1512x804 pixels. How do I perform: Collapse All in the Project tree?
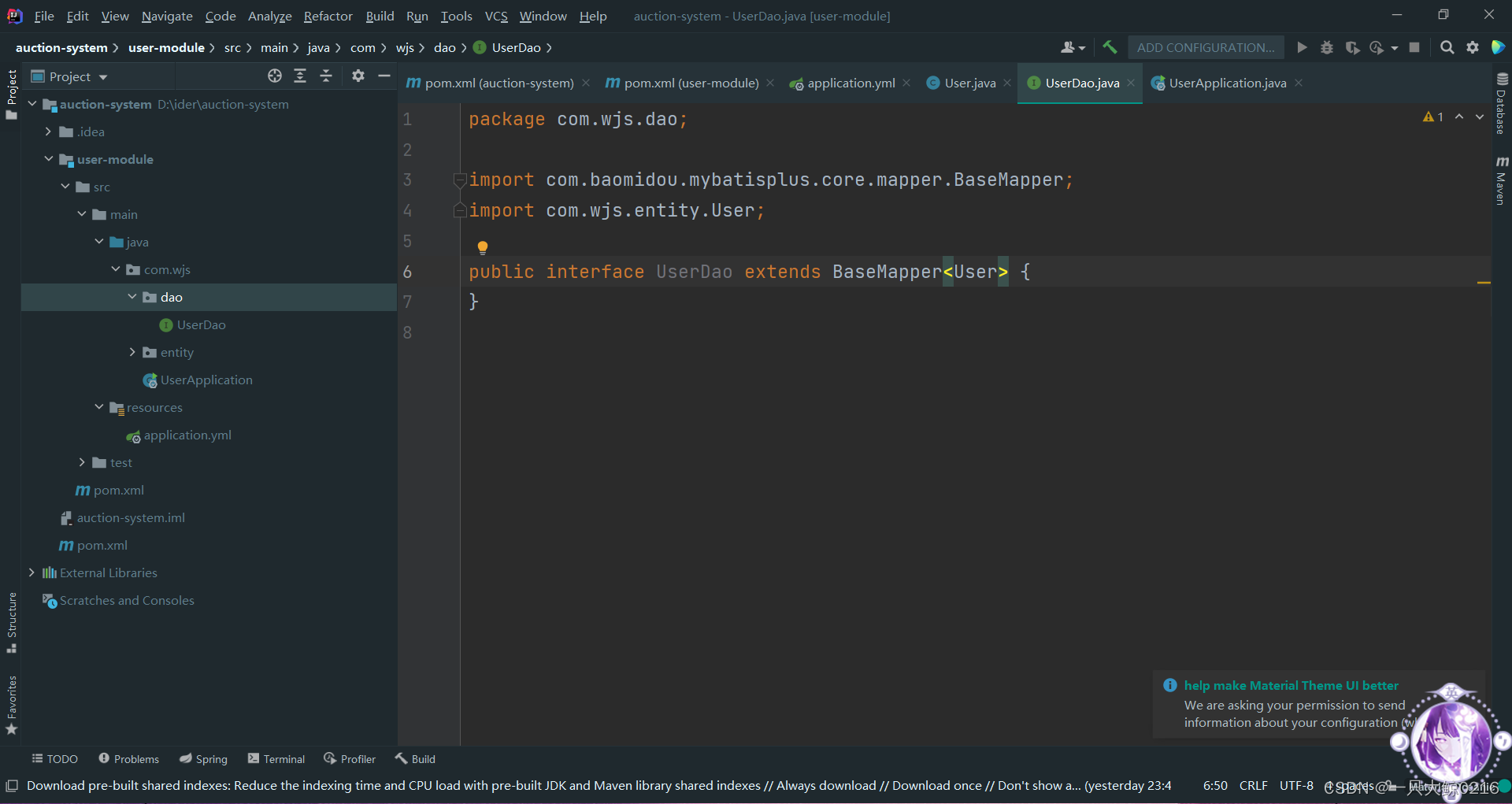point(326,76)
